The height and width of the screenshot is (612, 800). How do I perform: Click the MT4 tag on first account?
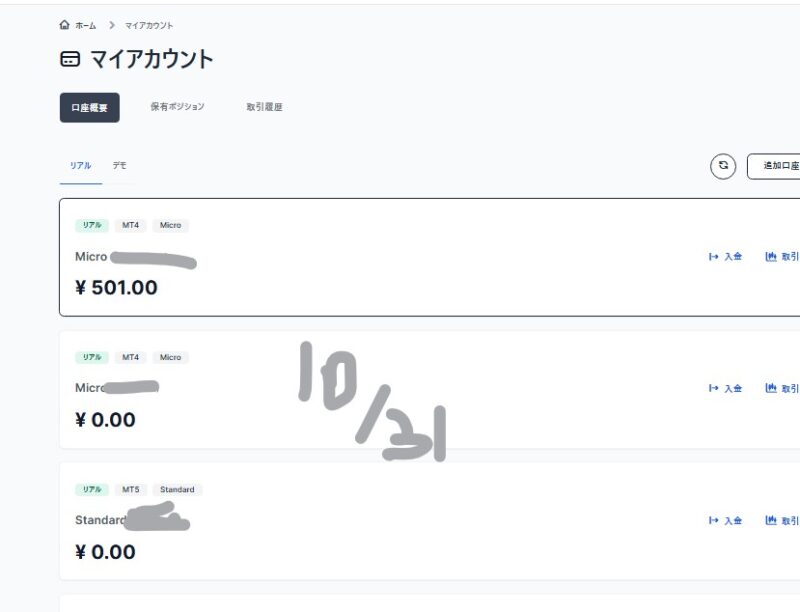tap(130, 225)
